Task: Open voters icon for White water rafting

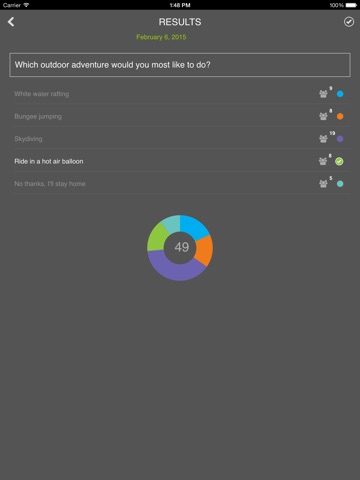Action: point(323,94)
